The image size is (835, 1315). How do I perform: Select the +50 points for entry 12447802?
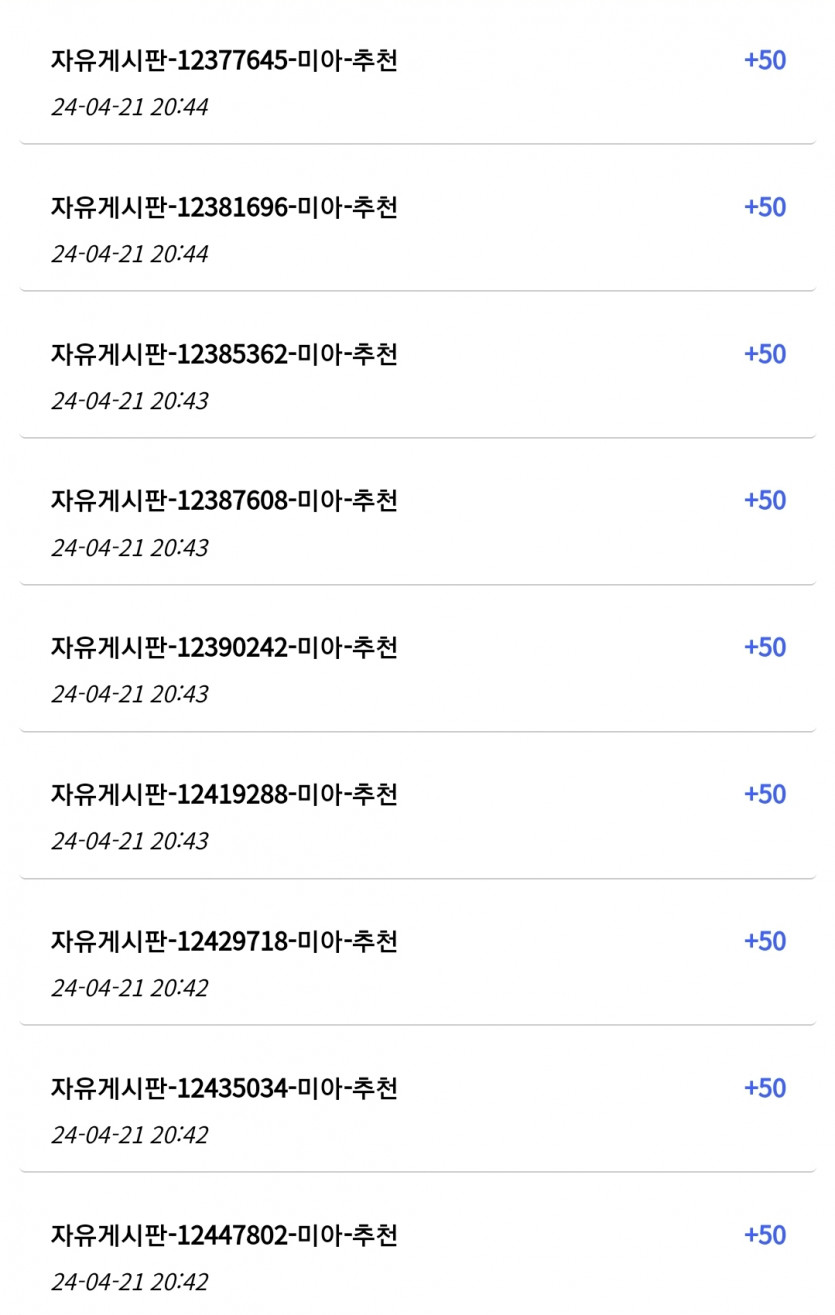coord(765,1235)
